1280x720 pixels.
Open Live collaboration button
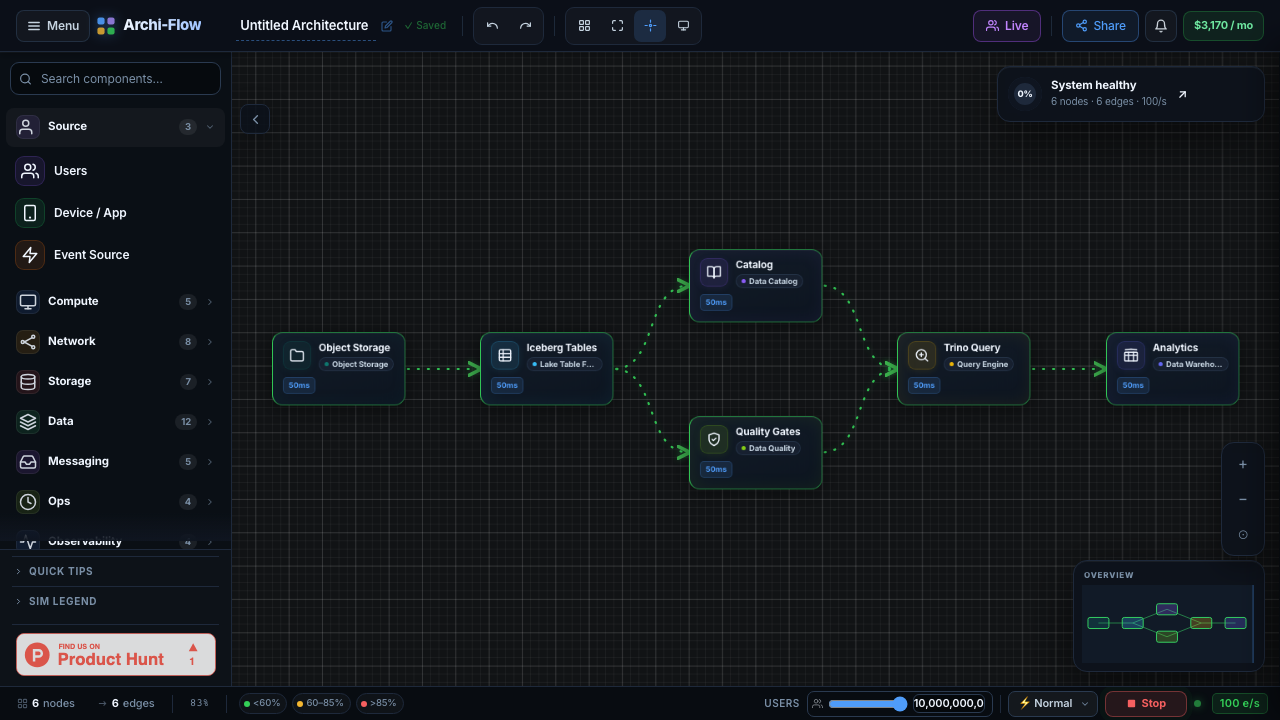tap(1007, 26)
